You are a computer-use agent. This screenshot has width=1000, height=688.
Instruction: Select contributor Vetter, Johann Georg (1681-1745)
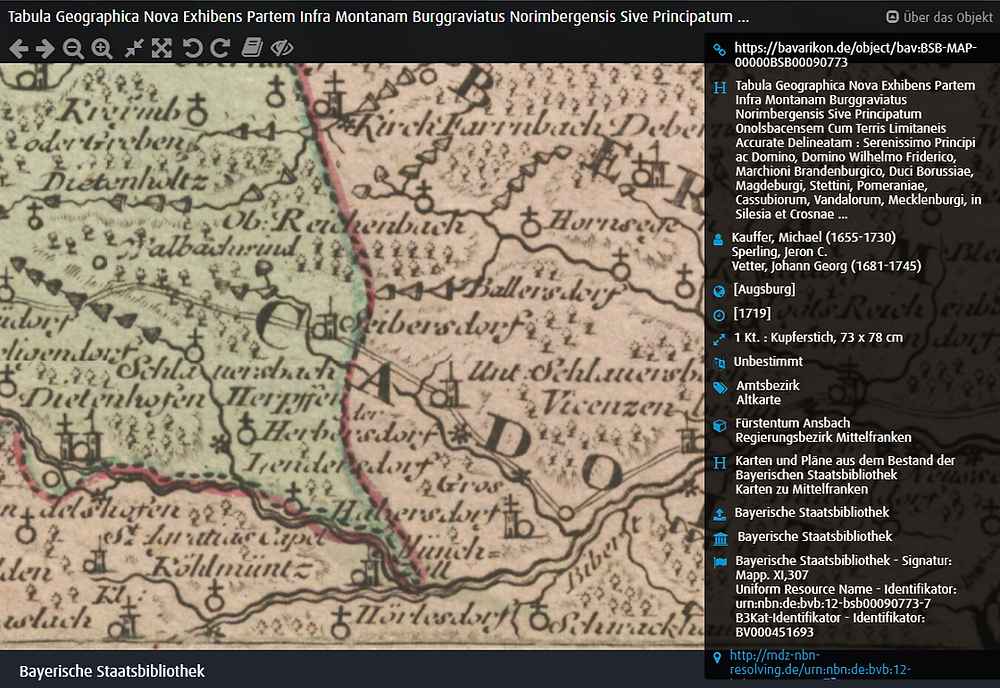coord(827,266)
